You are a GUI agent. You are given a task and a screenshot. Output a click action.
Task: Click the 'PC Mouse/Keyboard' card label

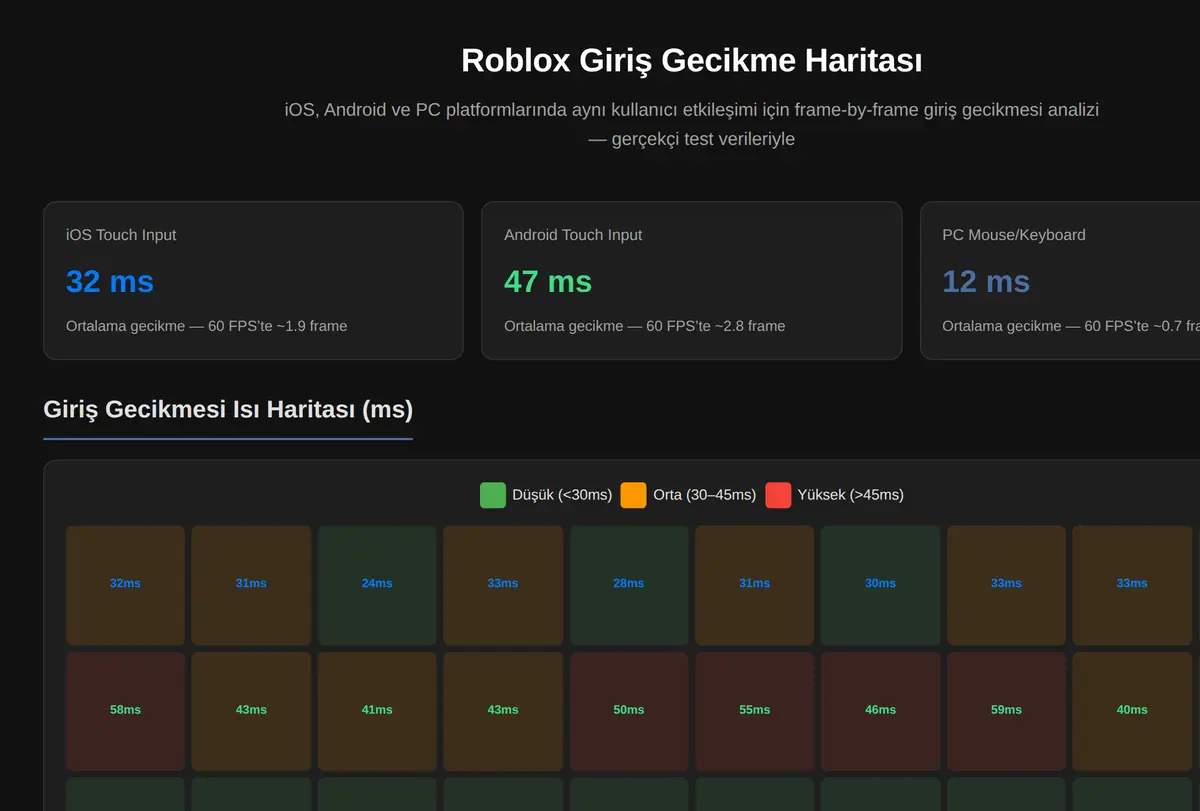click(x=1014, y=235)
